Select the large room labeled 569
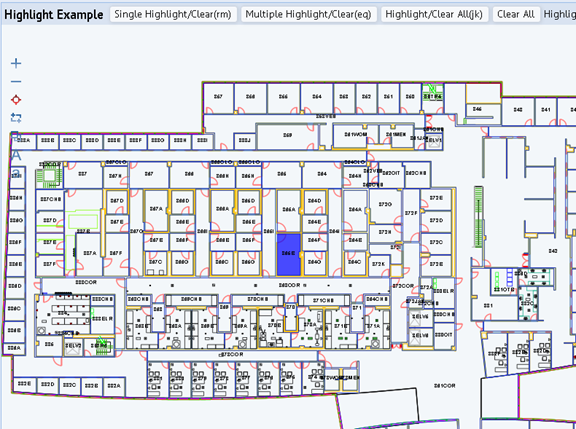The width and height of the screenshot is (576, 429). [x=288, y=136]
